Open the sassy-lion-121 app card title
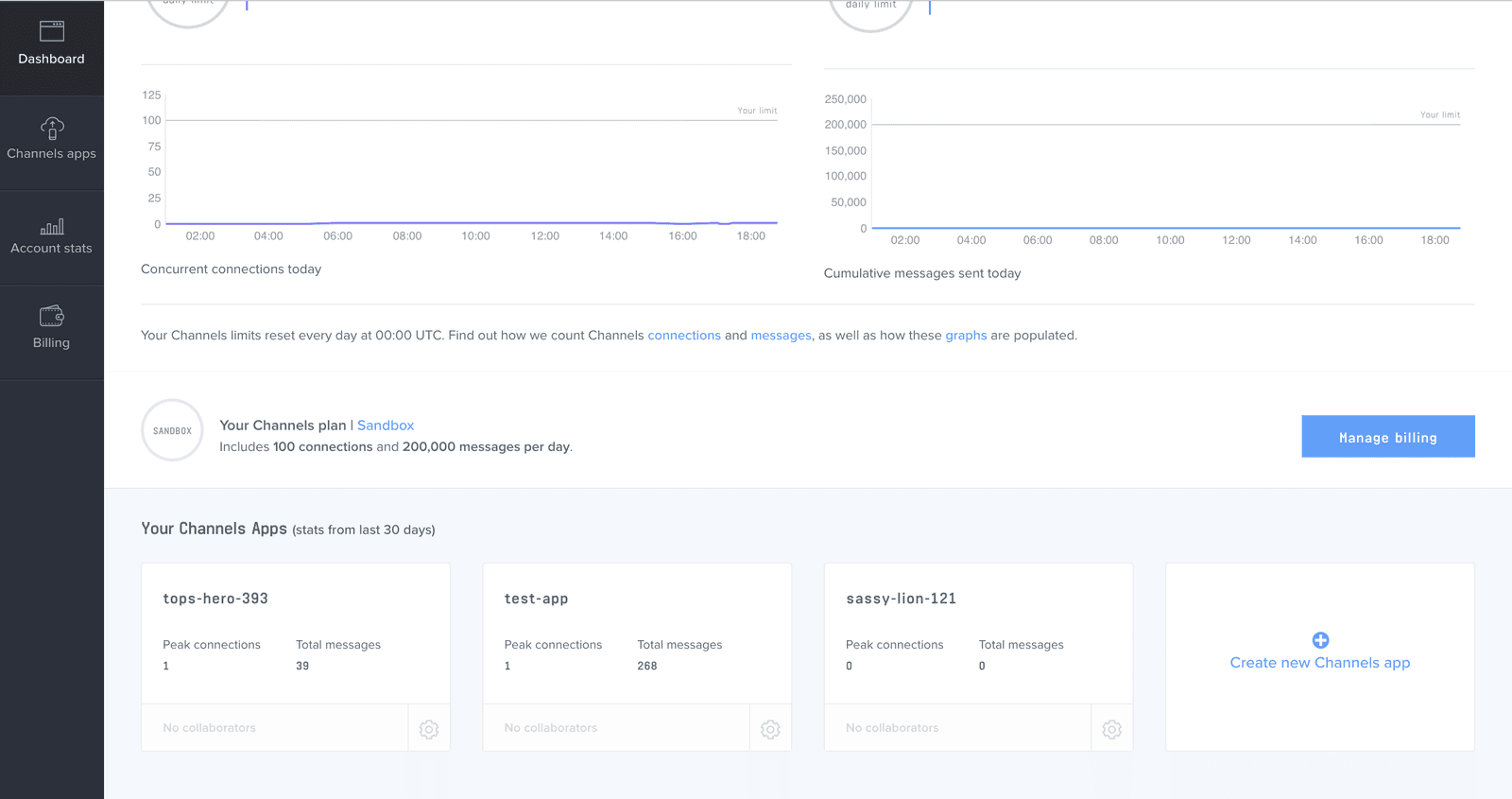The width and height of the screenshot is (1512, 799). tap(901, 599)
